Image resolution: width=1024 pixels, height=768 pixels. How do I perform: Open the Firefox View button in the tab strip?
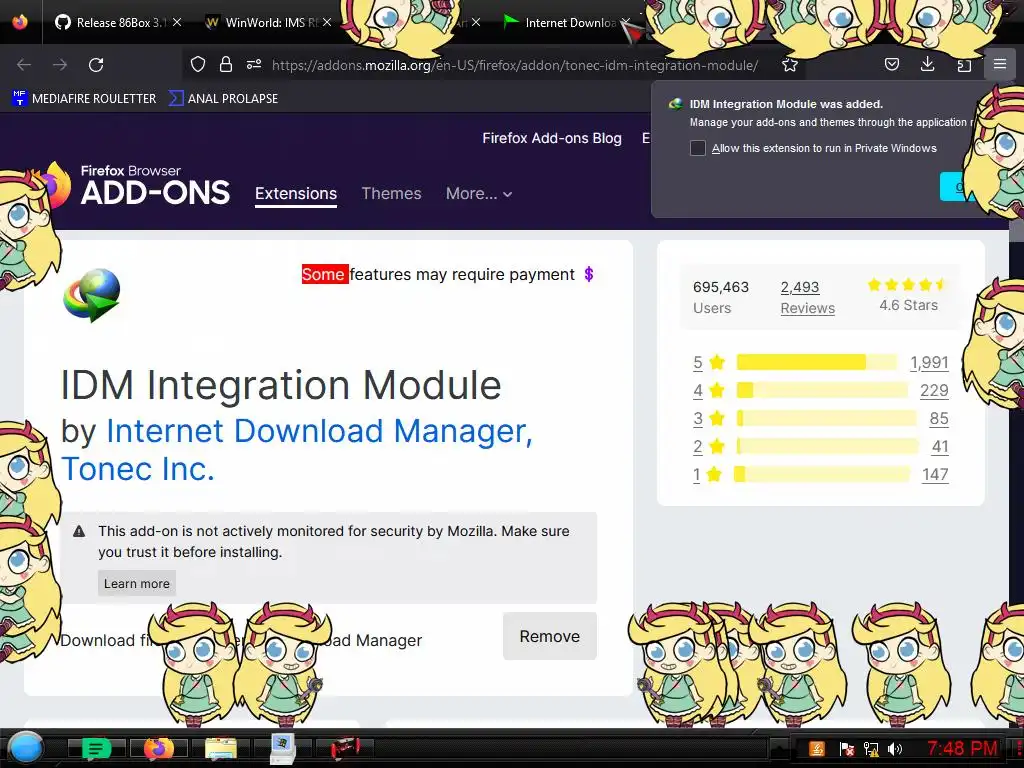coord(20,22)
